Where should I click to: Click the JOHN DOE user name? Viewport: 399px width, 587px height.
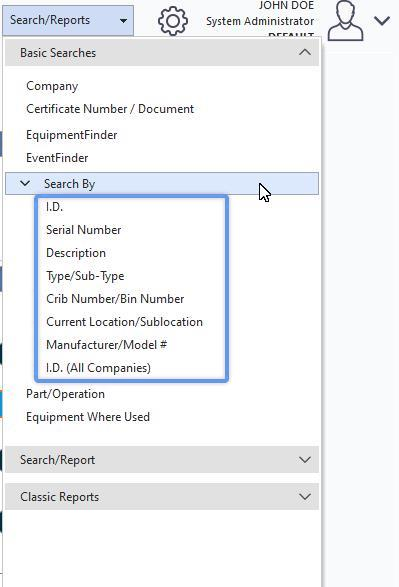tap(286, 5)
